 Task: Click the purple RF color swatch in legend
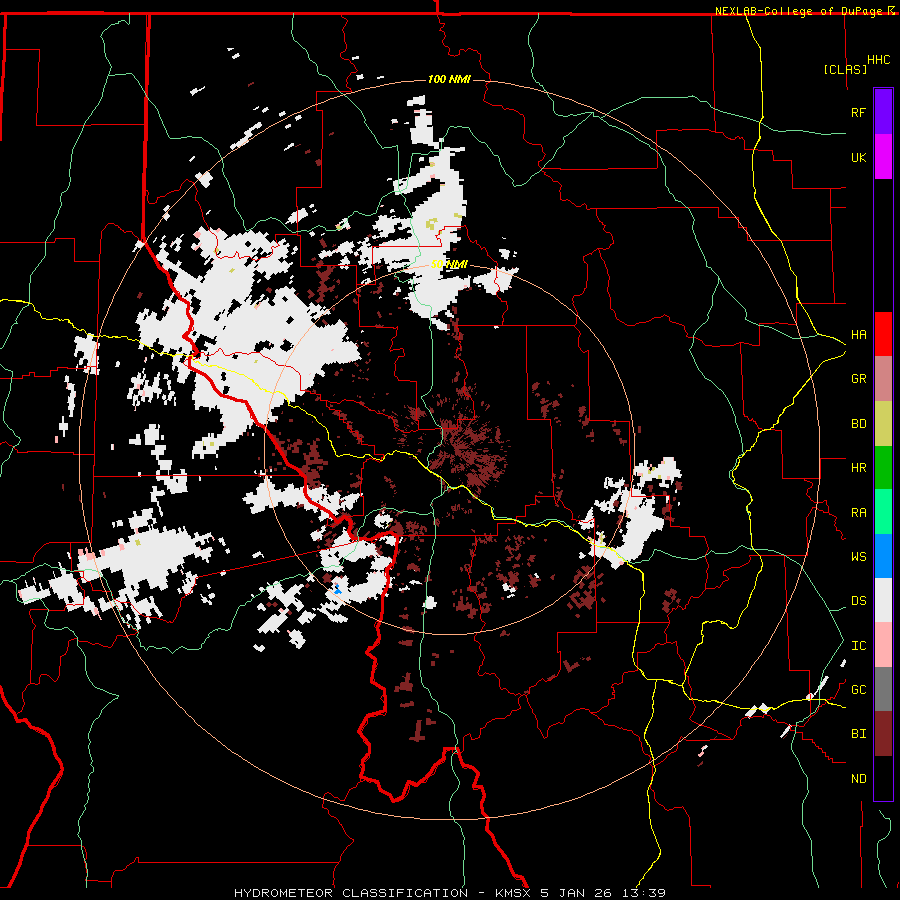(x=883, y=111)
